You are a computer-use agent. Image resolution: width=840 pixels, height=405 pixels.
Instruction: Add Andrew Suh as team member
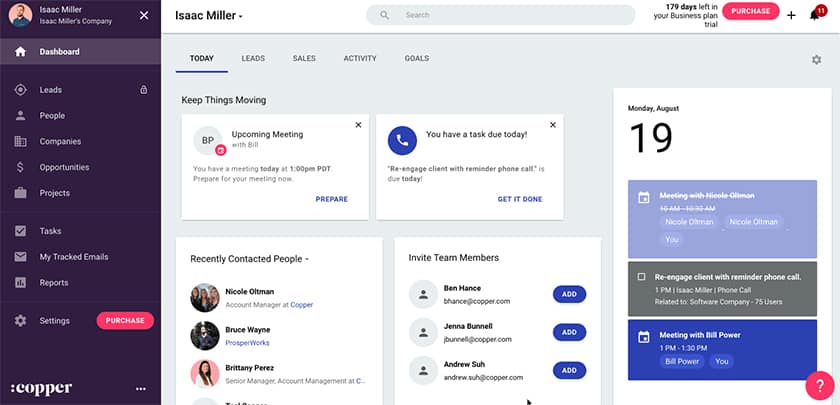[569, 370]
